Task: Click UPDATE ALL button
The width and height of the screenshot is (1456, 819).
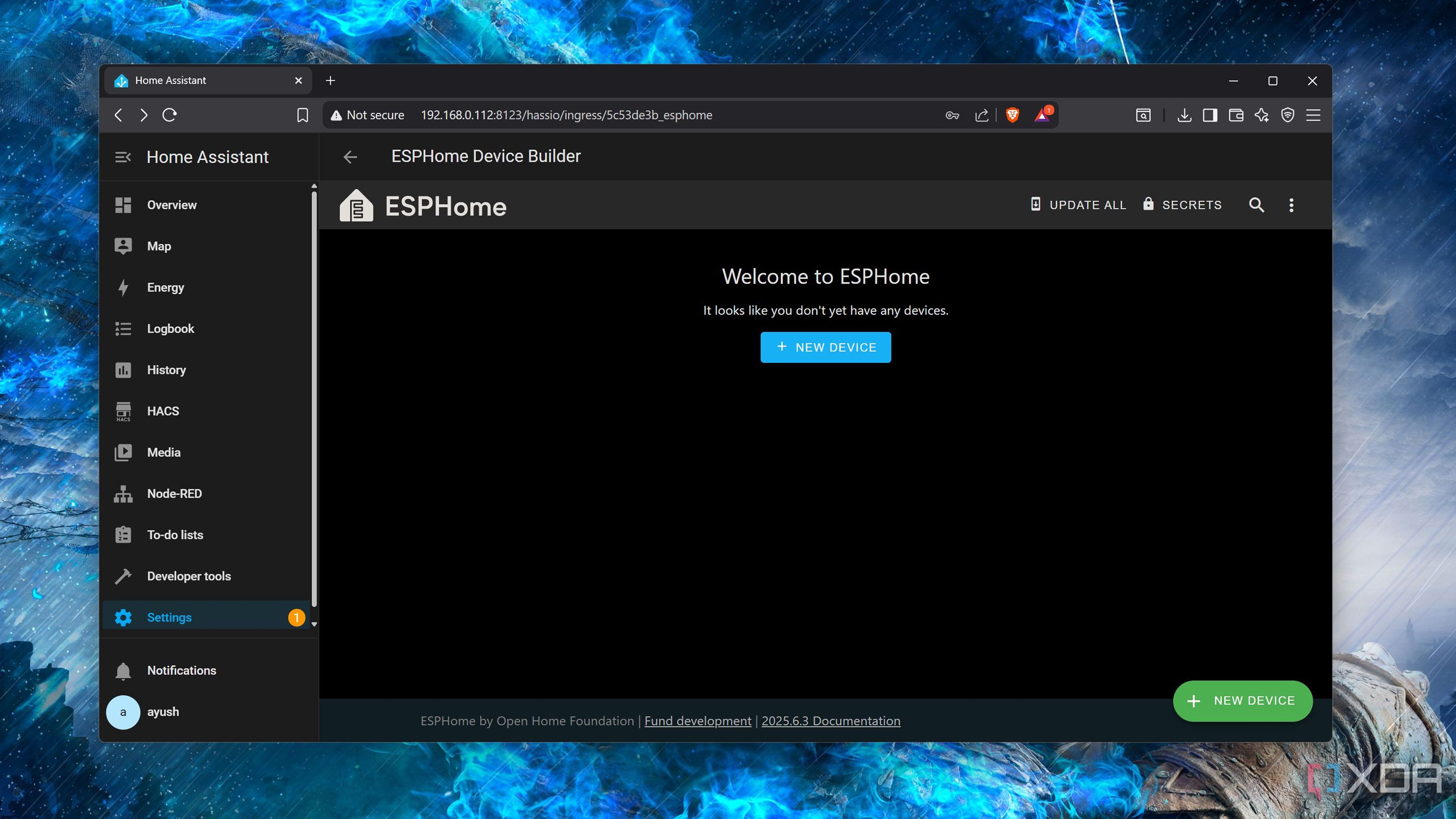Action: pos(1078,205)
